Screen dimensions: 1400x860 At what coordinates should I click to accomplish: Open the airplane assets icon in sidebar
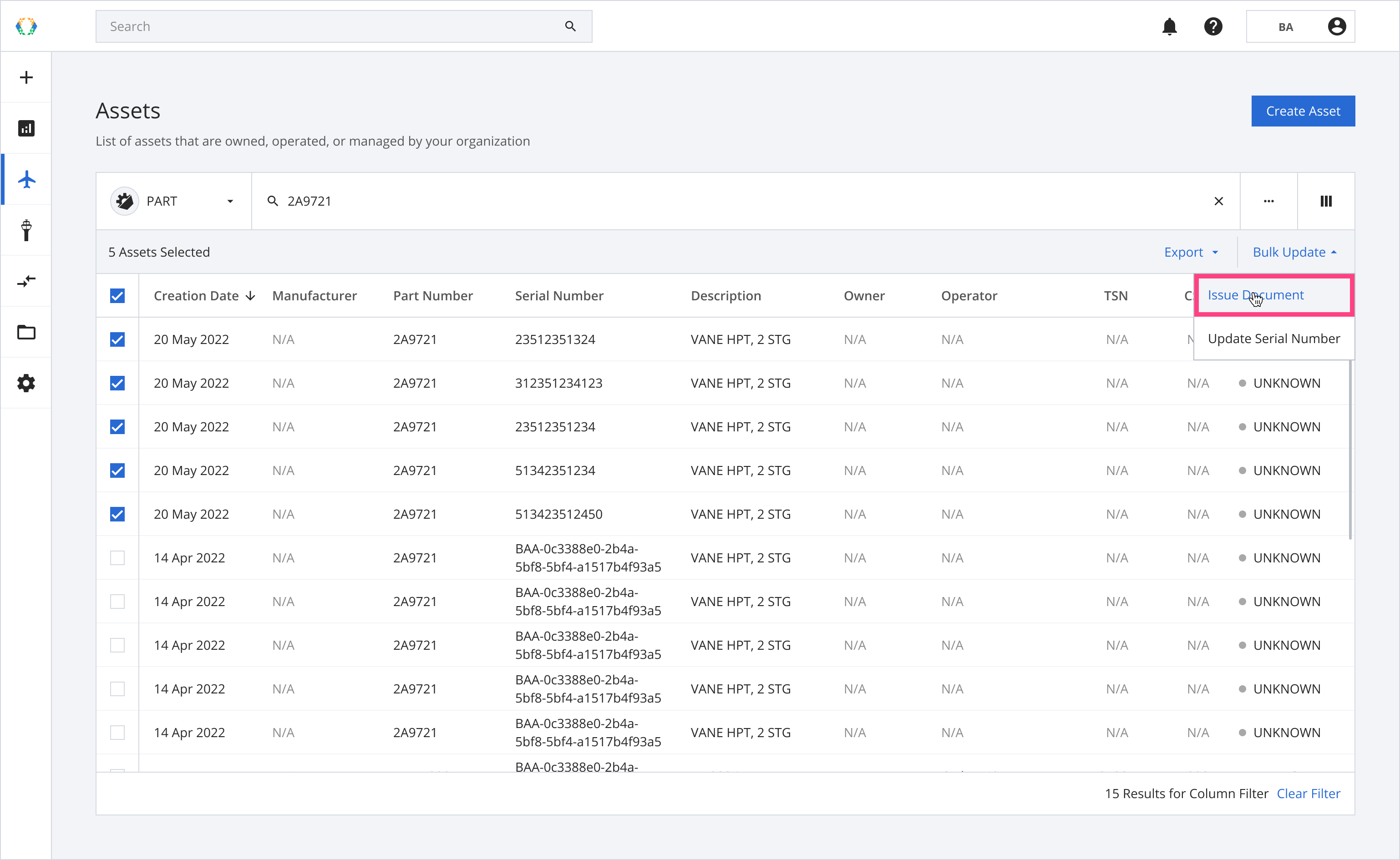point(26,179)
